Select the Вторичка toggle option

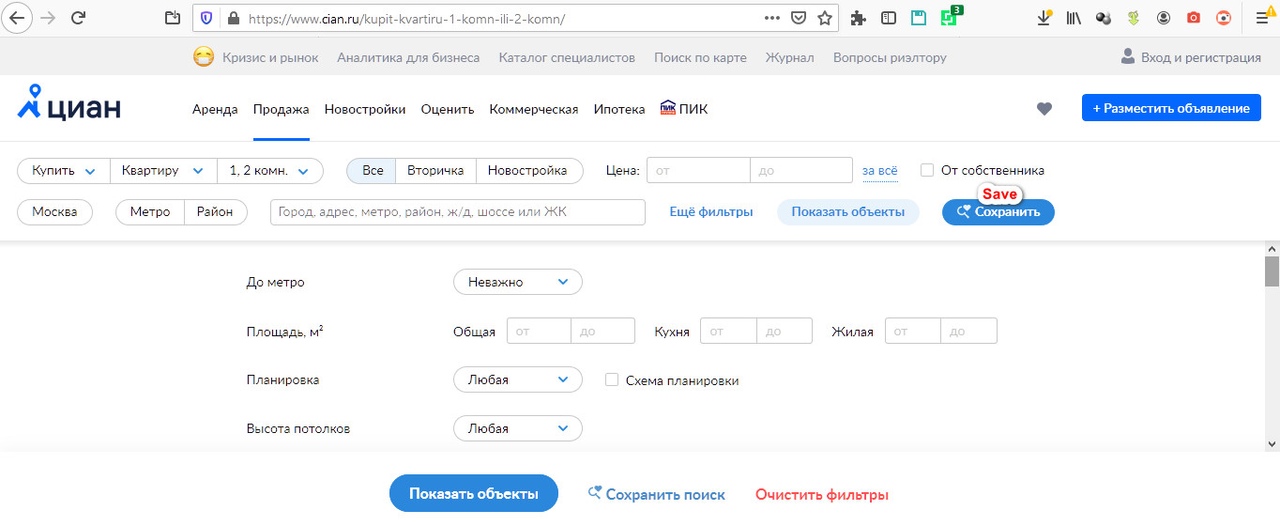(435, 171)
